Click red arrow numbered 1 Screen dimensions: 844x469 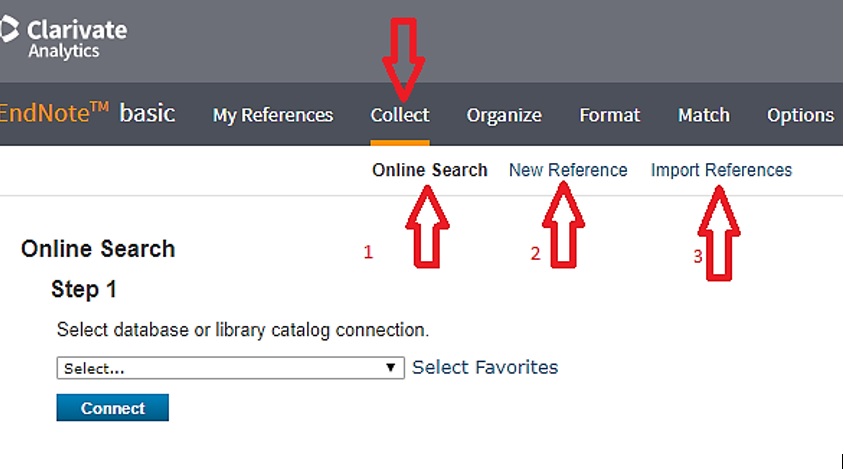(x=427, y=227)
